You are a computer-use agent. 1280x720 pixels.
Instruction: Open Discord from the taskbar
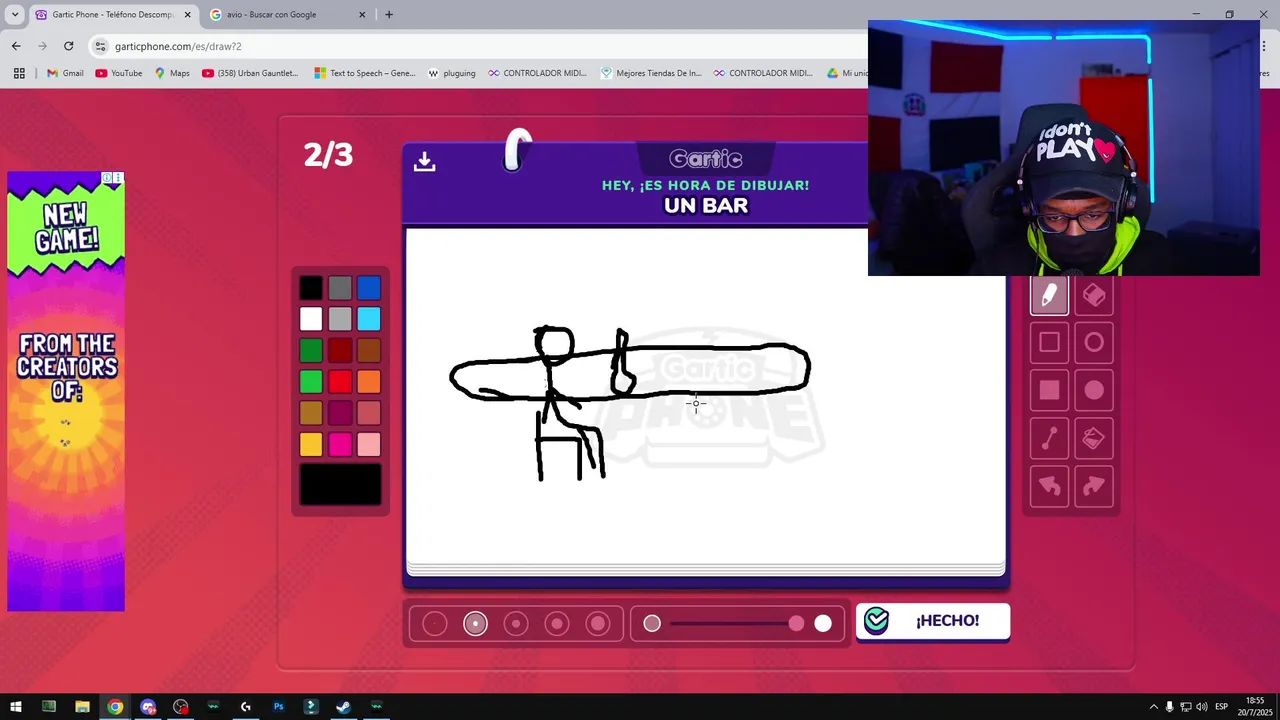tap(148, 707)
